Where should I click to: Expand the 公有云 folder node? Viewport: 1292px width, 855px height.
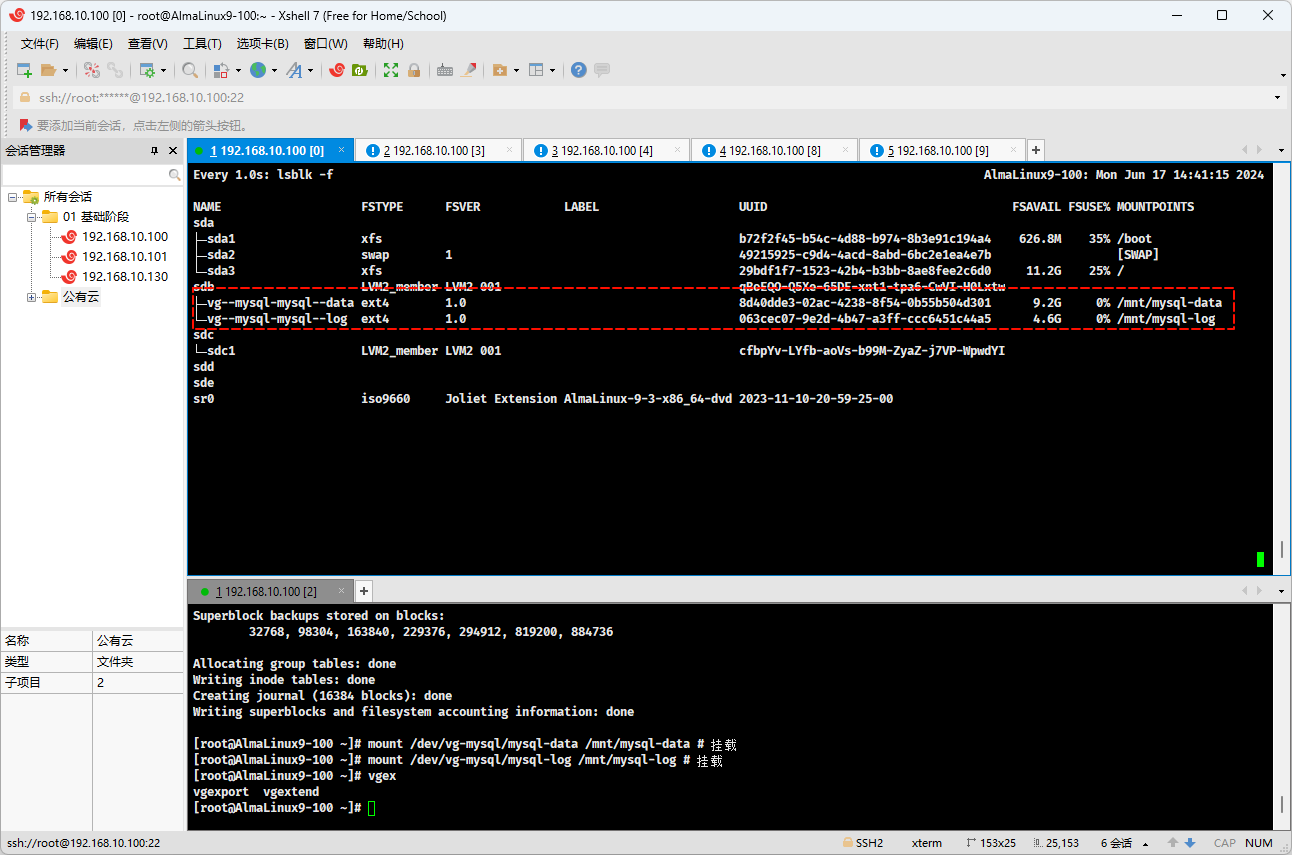tap(31, 297)
